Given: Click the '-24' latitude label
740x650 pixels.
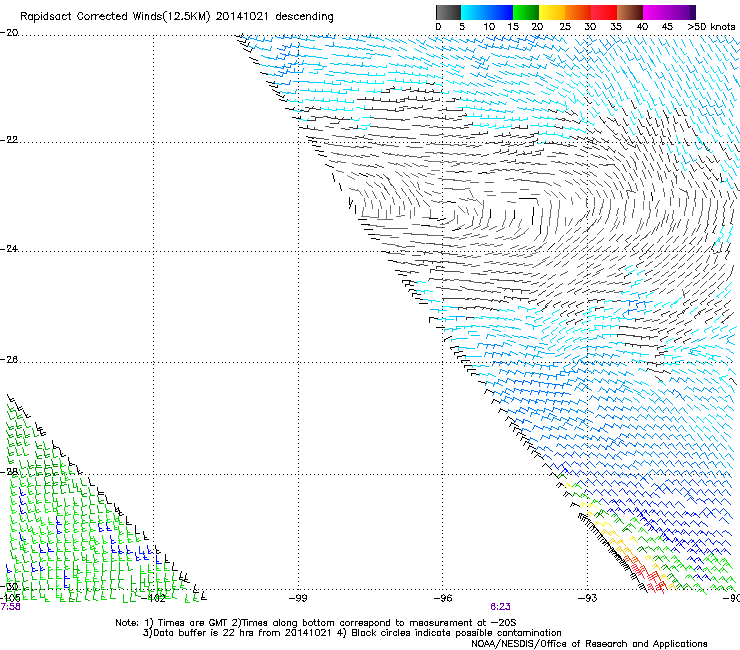Looking at the screenshot, I should click(x=9, y=249).
